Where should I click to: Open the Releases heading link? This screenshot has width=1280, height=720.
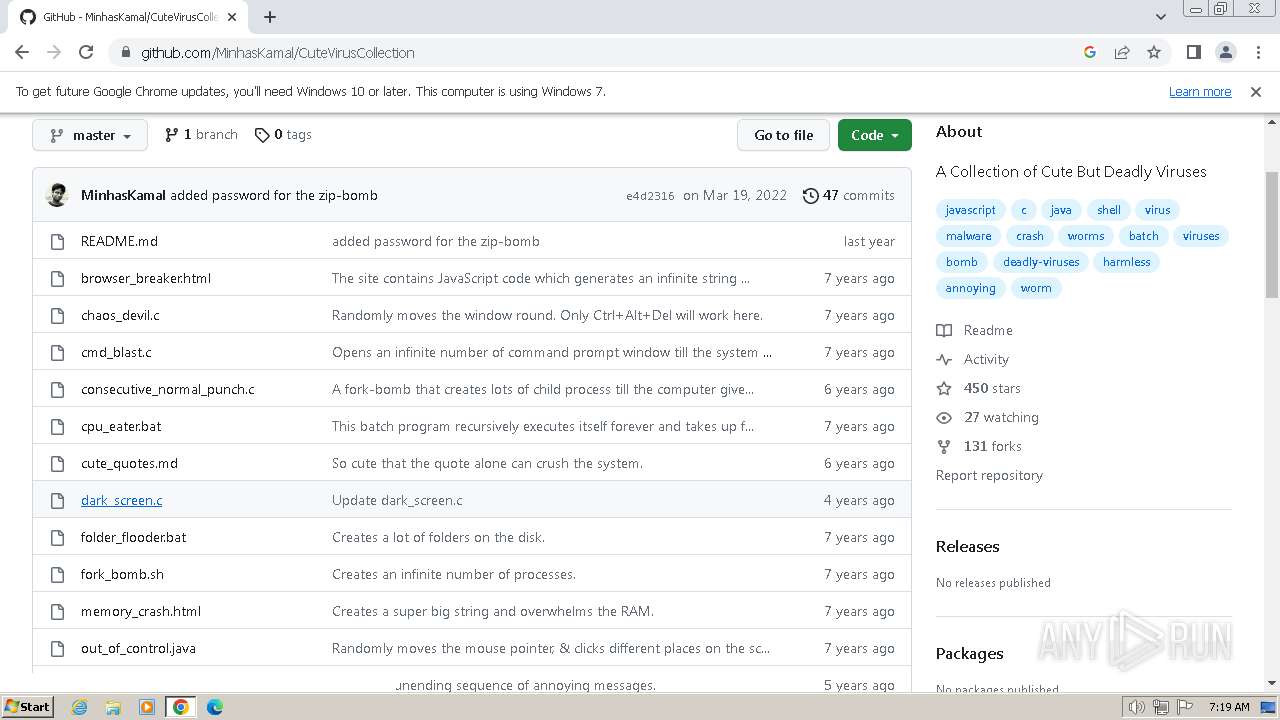coord(967,546)
